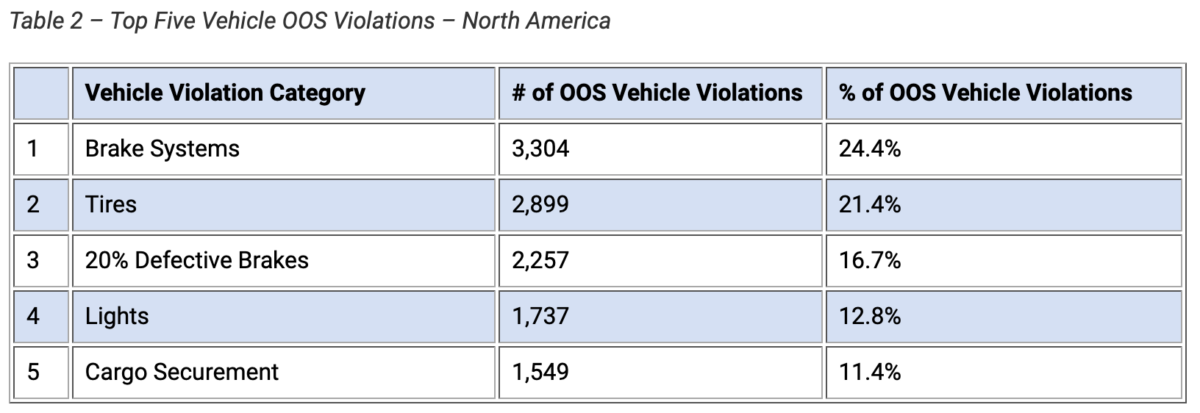
Task: Select the "Cargo Securement" cell
Action: point(182,373)
